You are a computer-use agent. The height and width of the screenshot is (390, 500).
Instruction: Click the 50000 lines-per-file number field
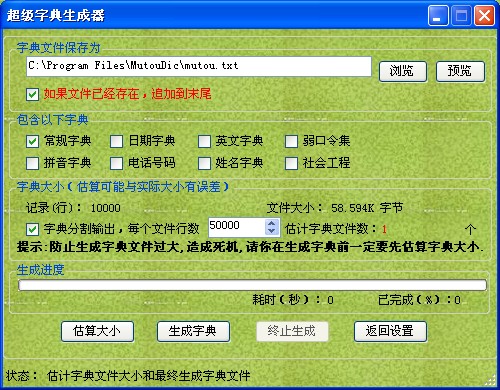[237, 227]
